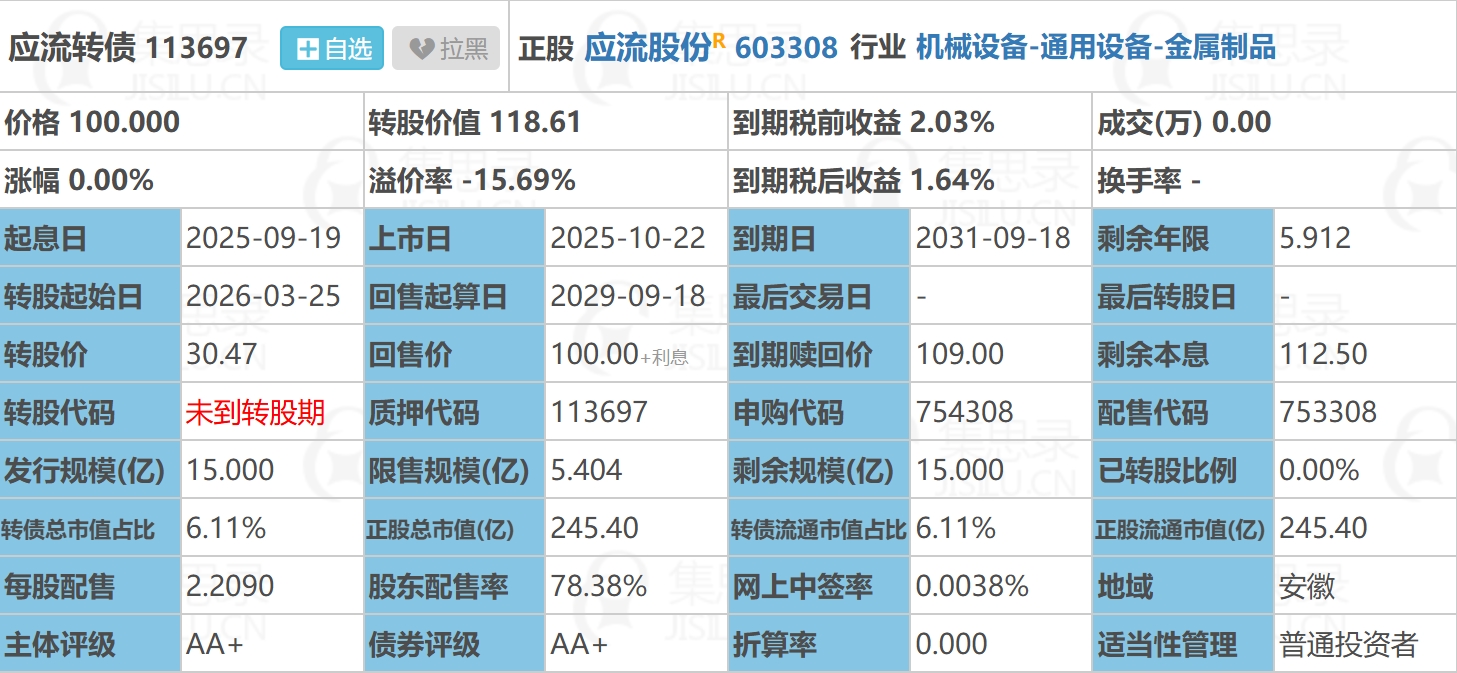Click the 剩余规模(亿) header cell

coord(819,470)
